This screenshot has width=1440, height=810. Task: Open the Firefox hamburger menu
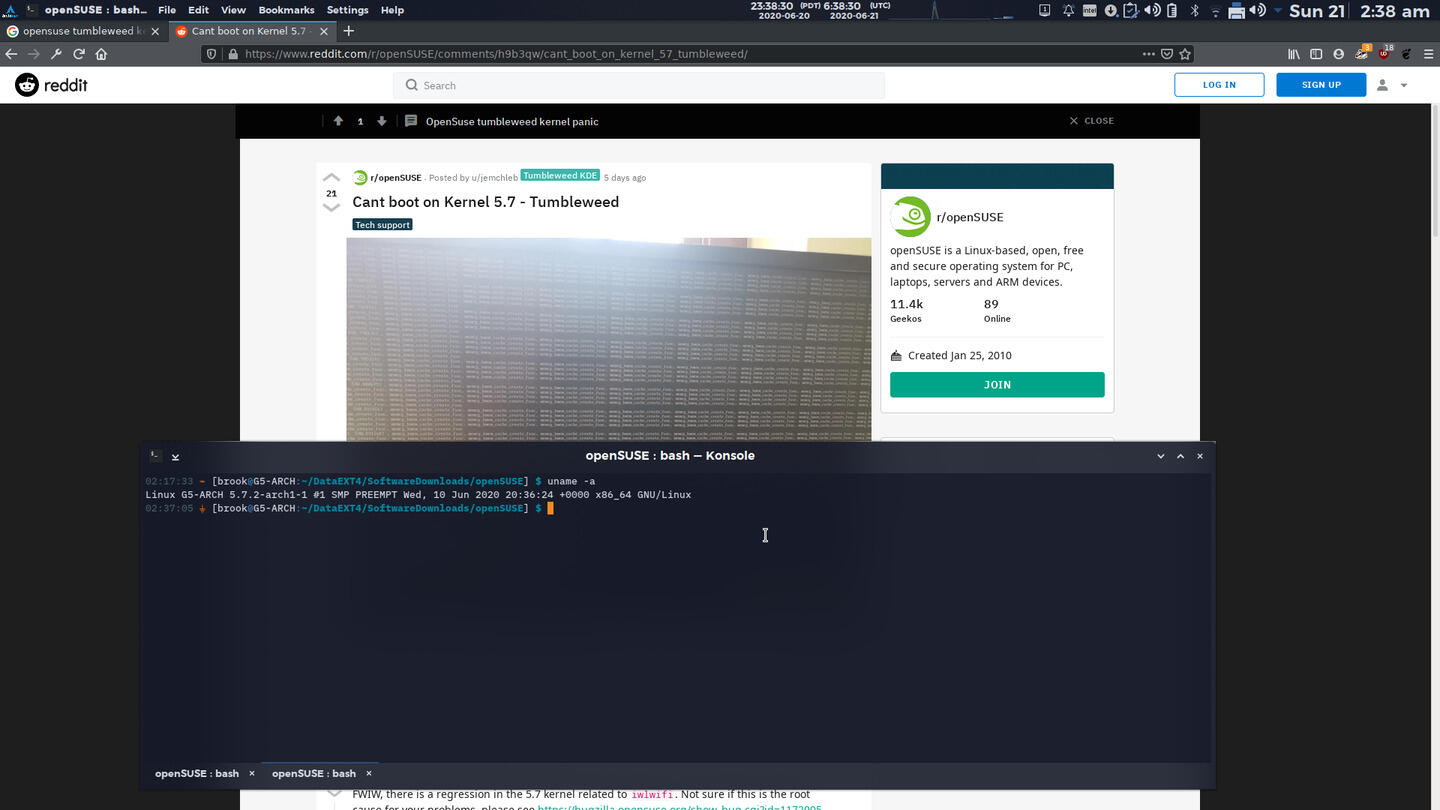point(1428,54)
